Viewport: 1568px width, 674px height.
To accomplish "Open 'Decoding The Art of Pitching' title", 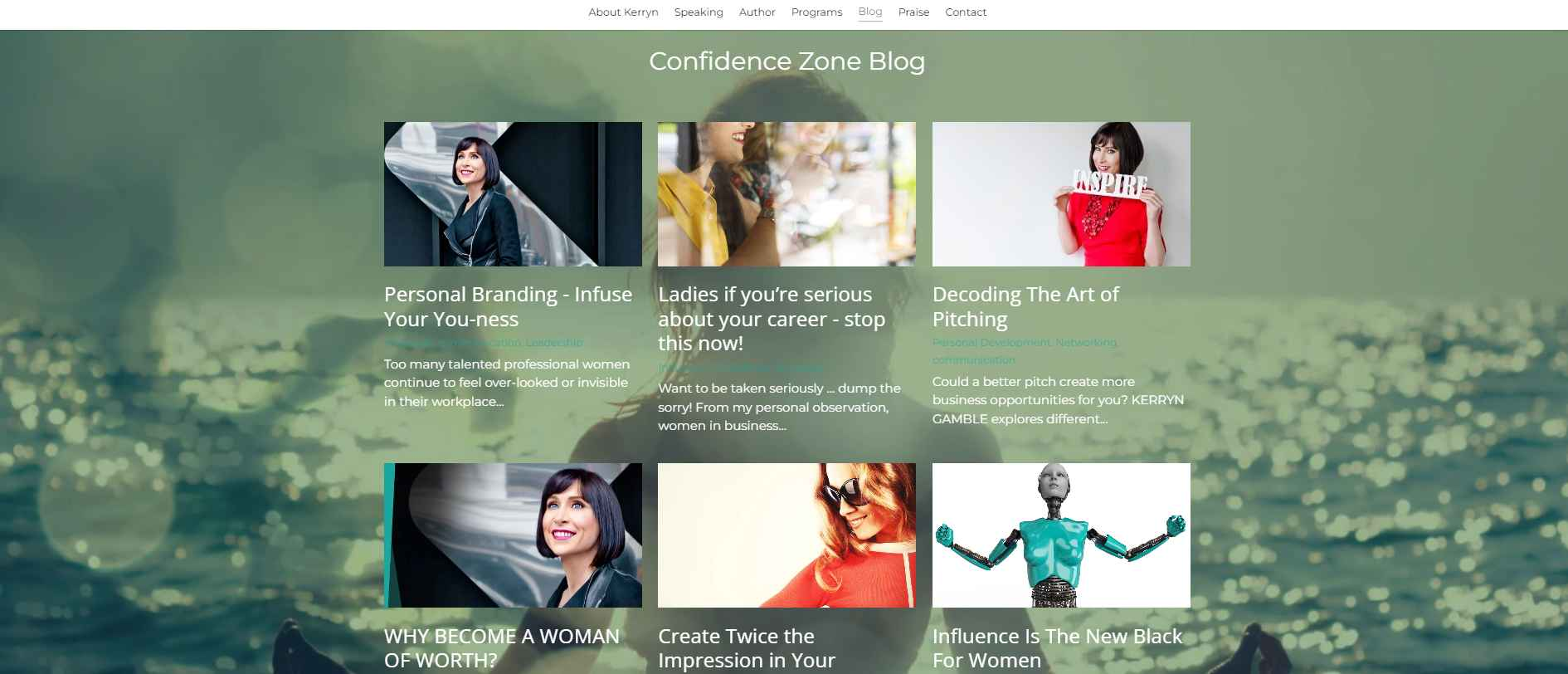I will point(1025,306).
